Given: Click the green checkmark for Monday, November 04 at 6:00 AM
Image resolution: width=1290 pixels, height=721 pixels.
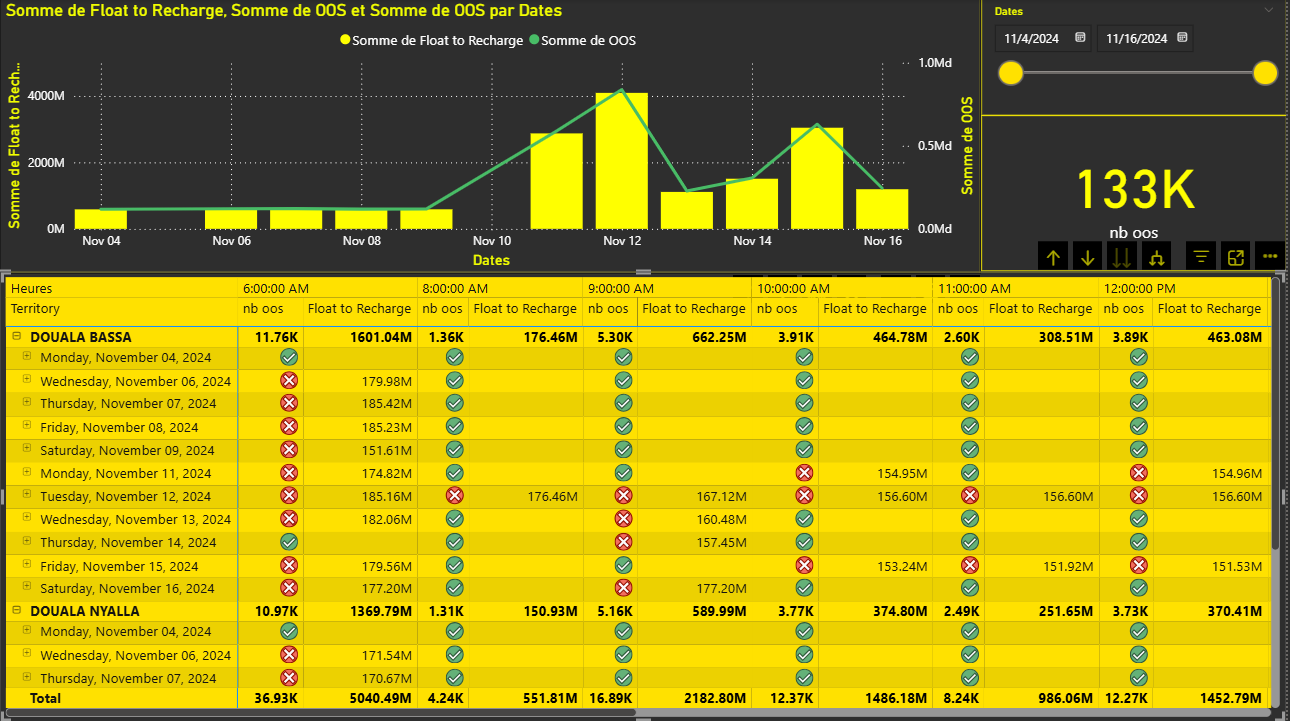Looking at the screenshot, I should click(x=288, y=357).
